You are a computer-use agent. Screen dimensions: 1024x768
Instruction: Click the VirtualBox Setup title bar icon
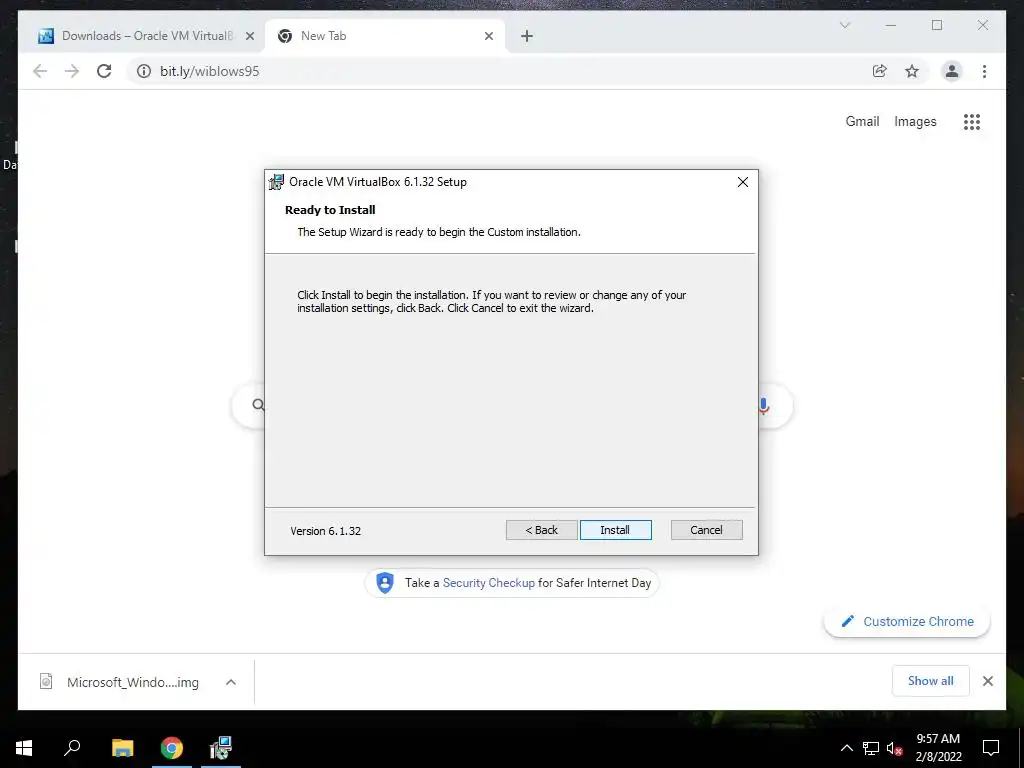277,182
